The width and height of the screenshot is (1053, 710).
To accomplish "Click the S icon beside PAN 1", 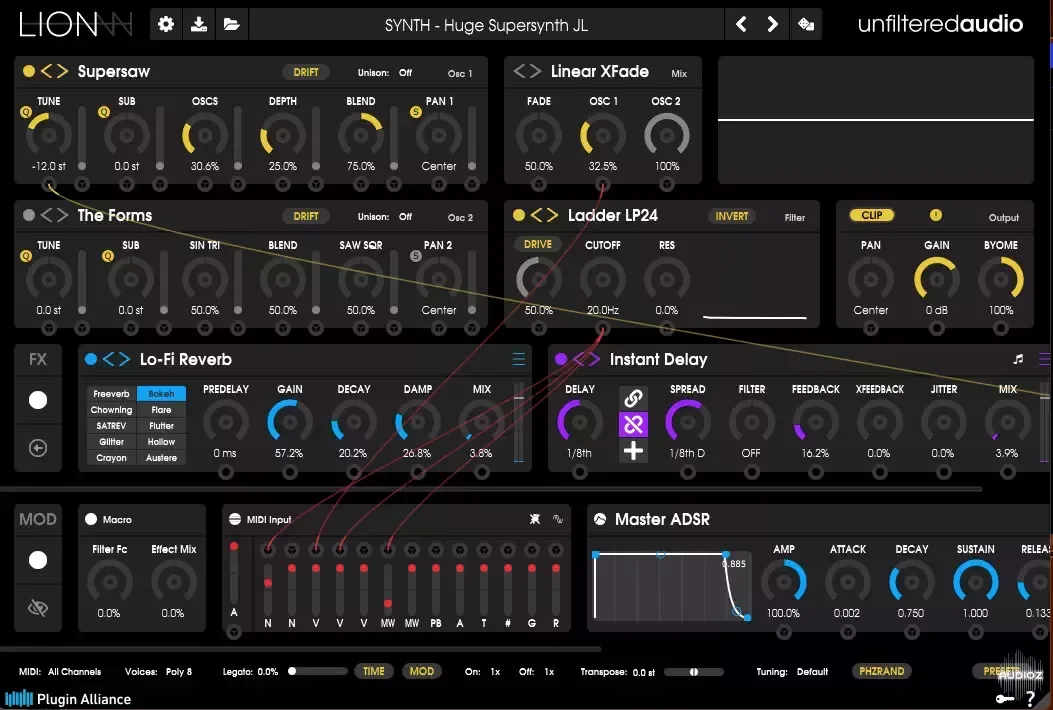I will (416, 112).
